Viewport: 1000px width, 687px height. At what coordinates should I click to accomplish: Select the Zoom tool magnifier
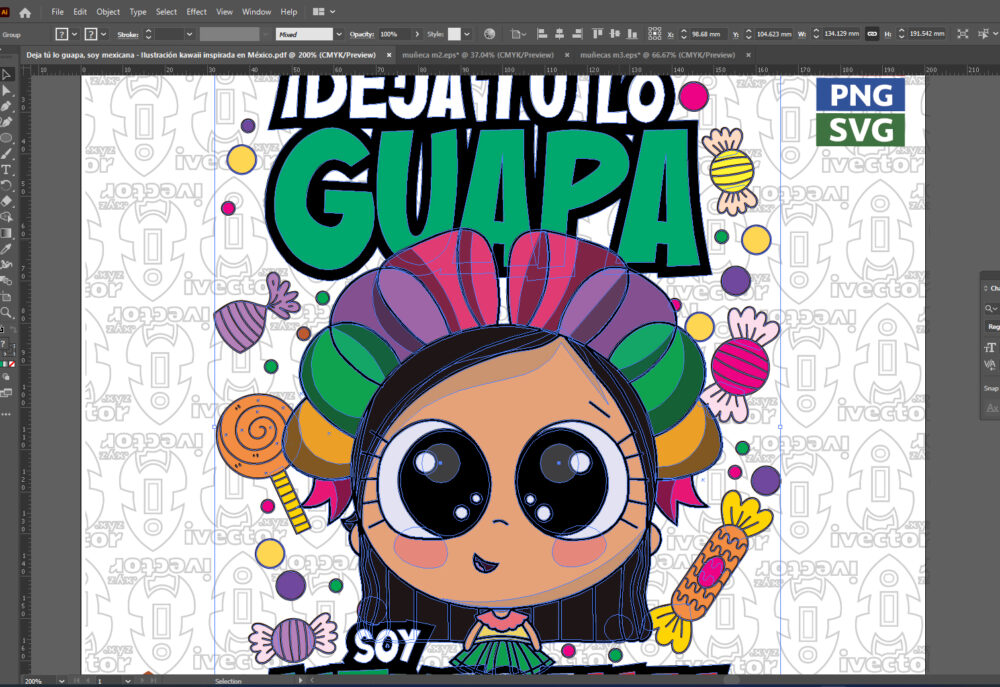pos(6,313)
